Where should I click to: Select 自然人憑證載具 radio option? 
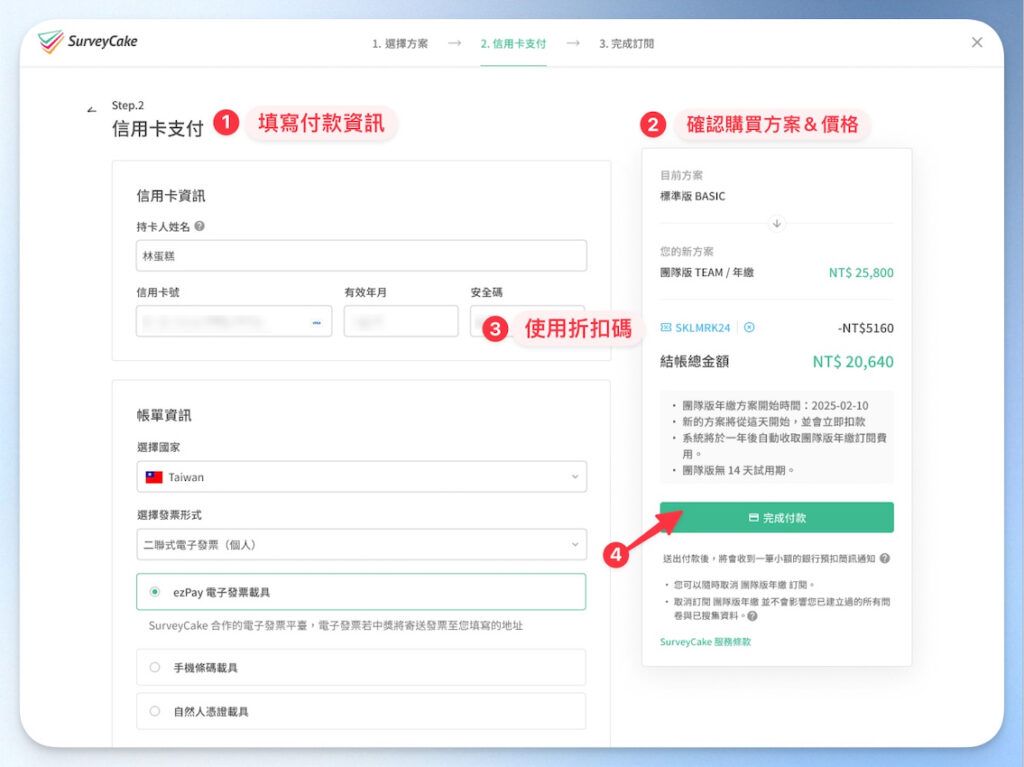tap(361, 711)
